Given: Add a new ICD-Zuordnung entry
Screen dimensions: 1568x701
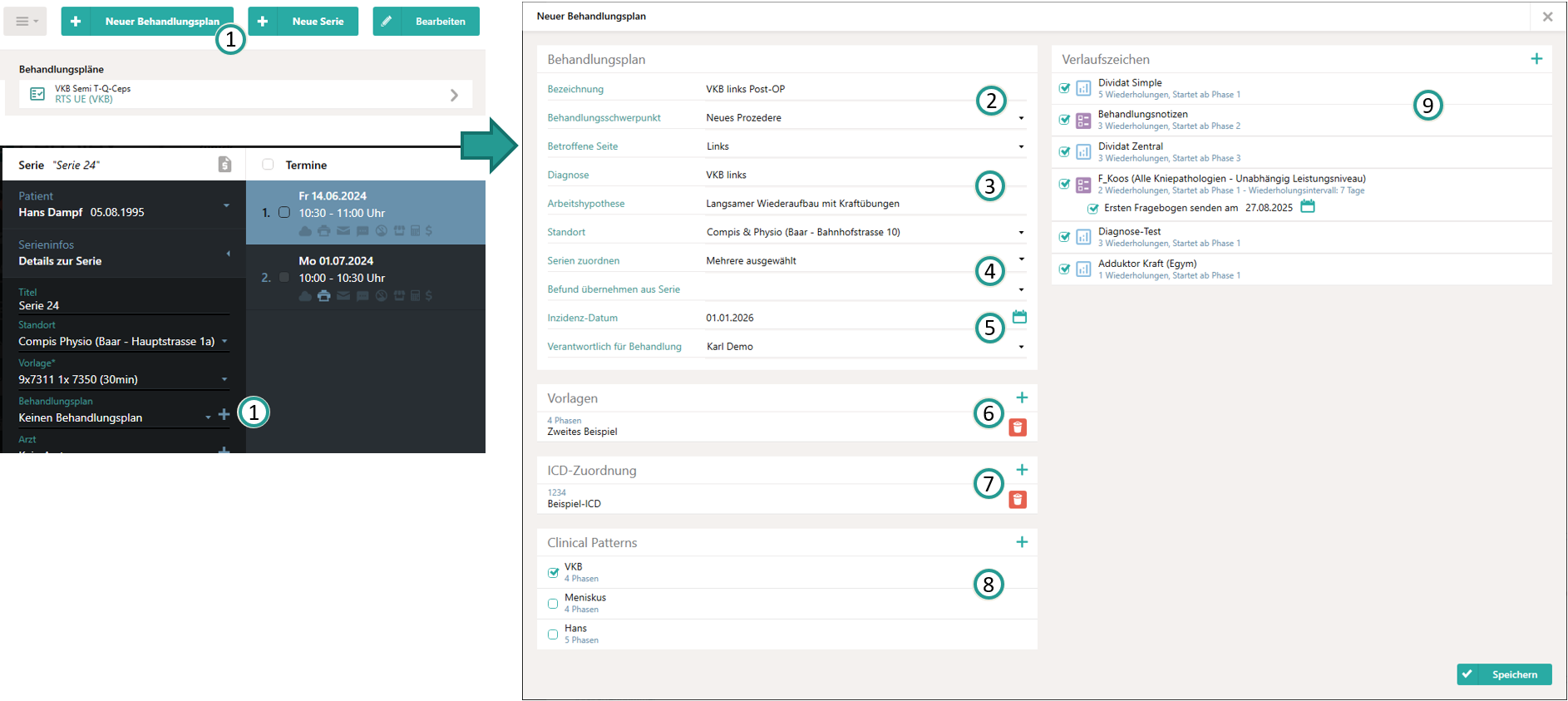Looking at the screenshot, I should (1022, 470).
